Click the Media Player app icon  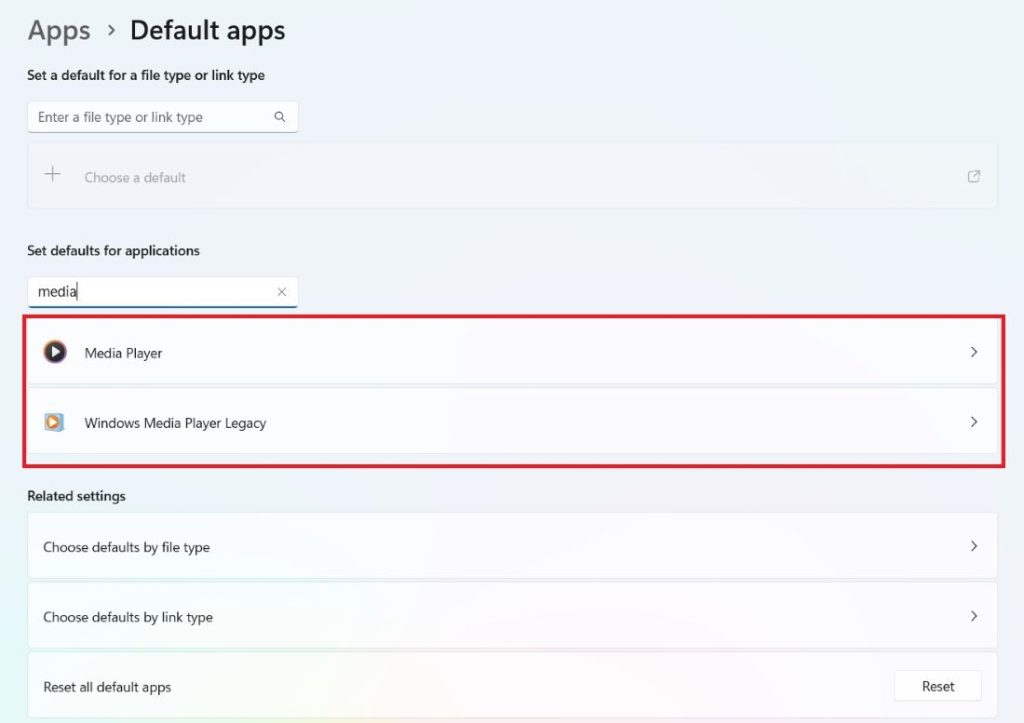pyautogui.click(x=55, y=352)
